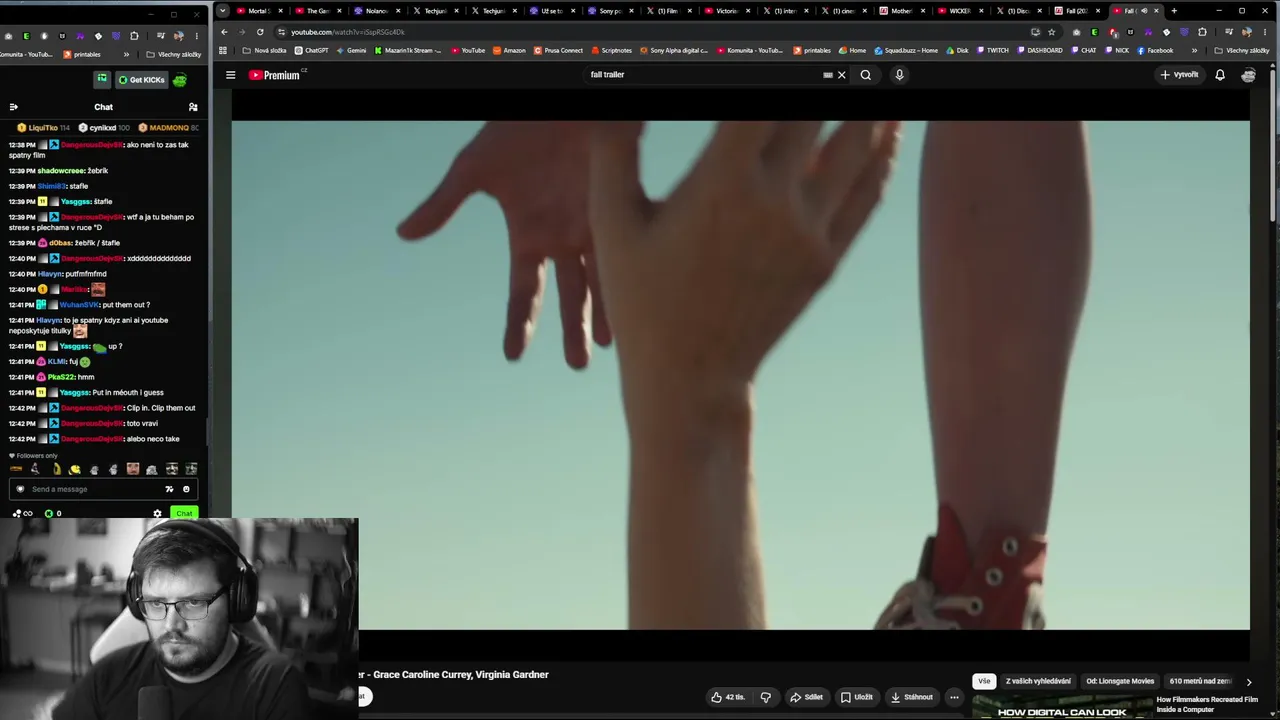The image size is (1280, 720).
Task: Open YouTube notifications bell
Action: (1220, 75)
